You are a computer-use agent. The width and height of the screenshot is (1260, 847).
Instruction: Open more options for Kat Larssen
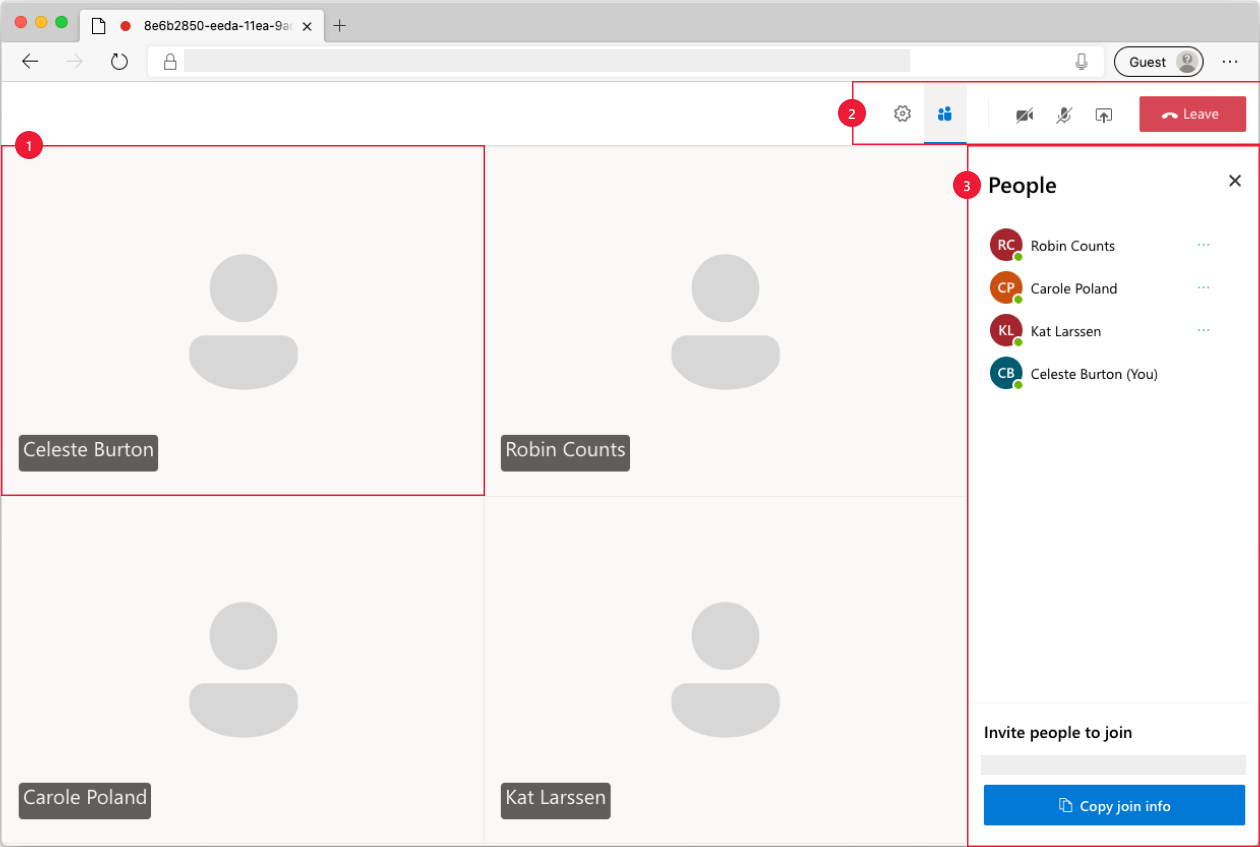click(x=1203, y=330)
